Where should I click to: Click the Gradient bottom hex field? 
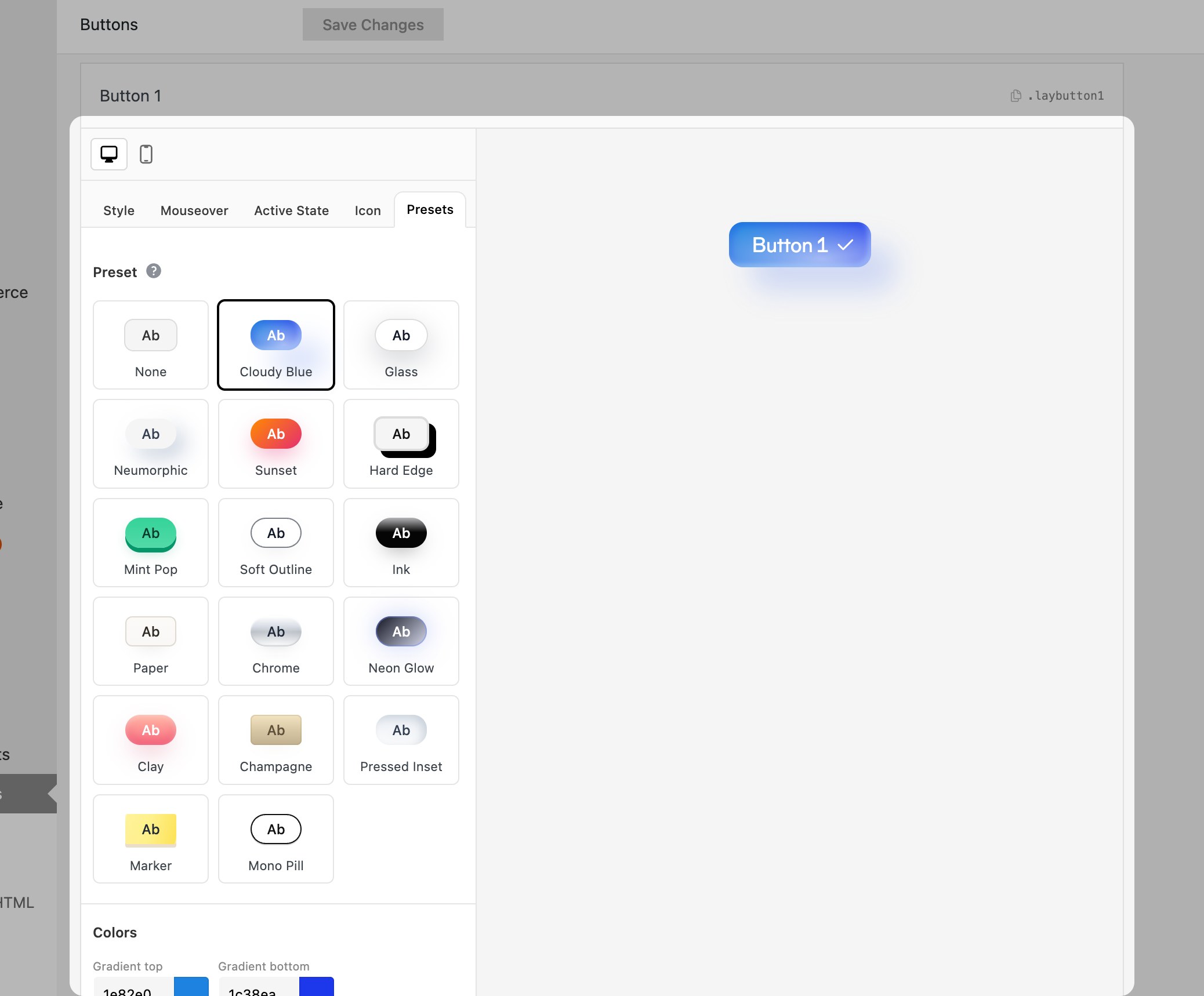tap(259, 987)
